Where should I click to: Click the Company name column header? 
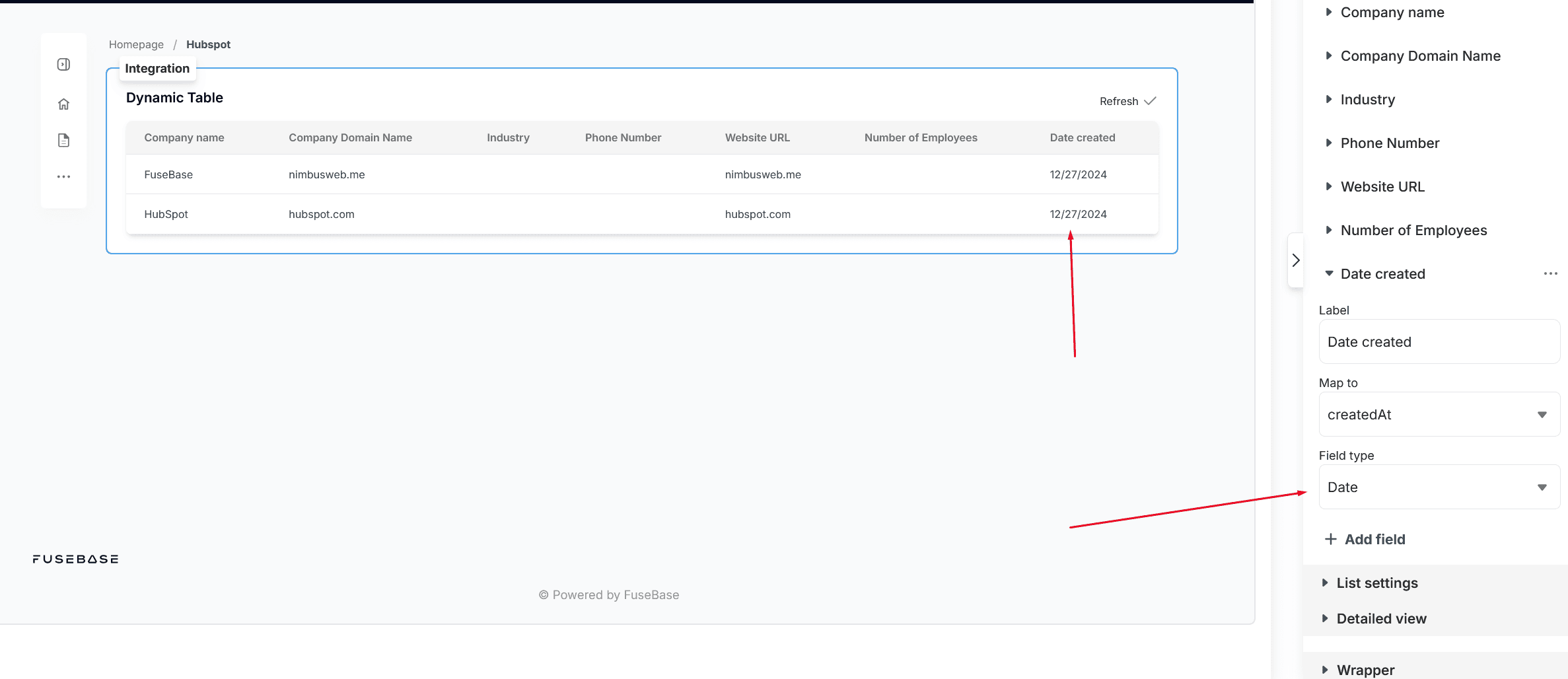(x=184, y=137)
